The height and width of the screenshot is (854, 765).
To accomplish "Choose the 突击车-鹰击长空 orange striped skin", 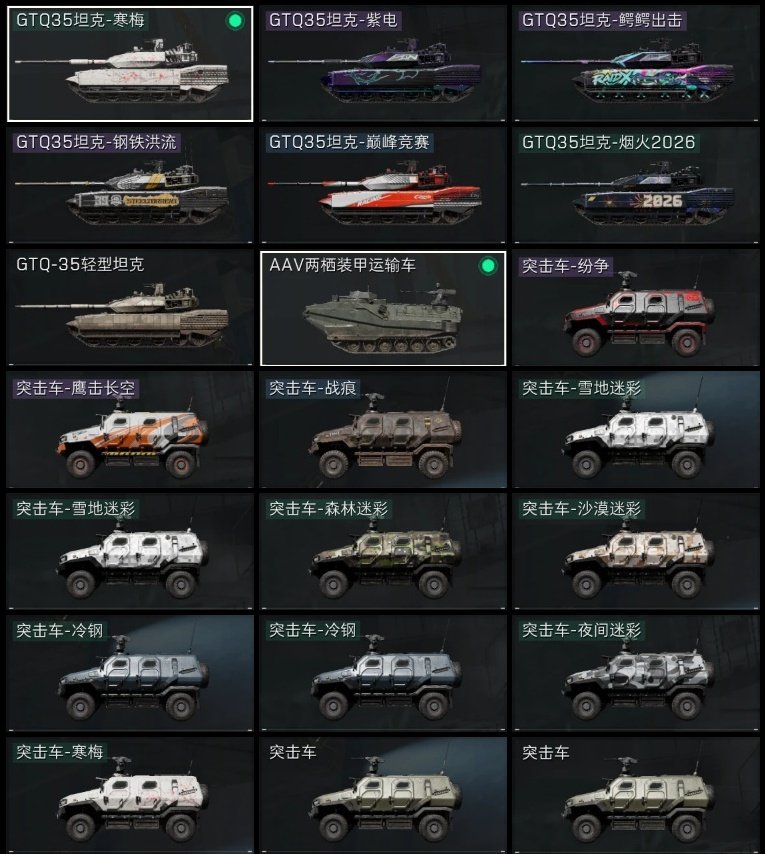I will coord(130,430).
